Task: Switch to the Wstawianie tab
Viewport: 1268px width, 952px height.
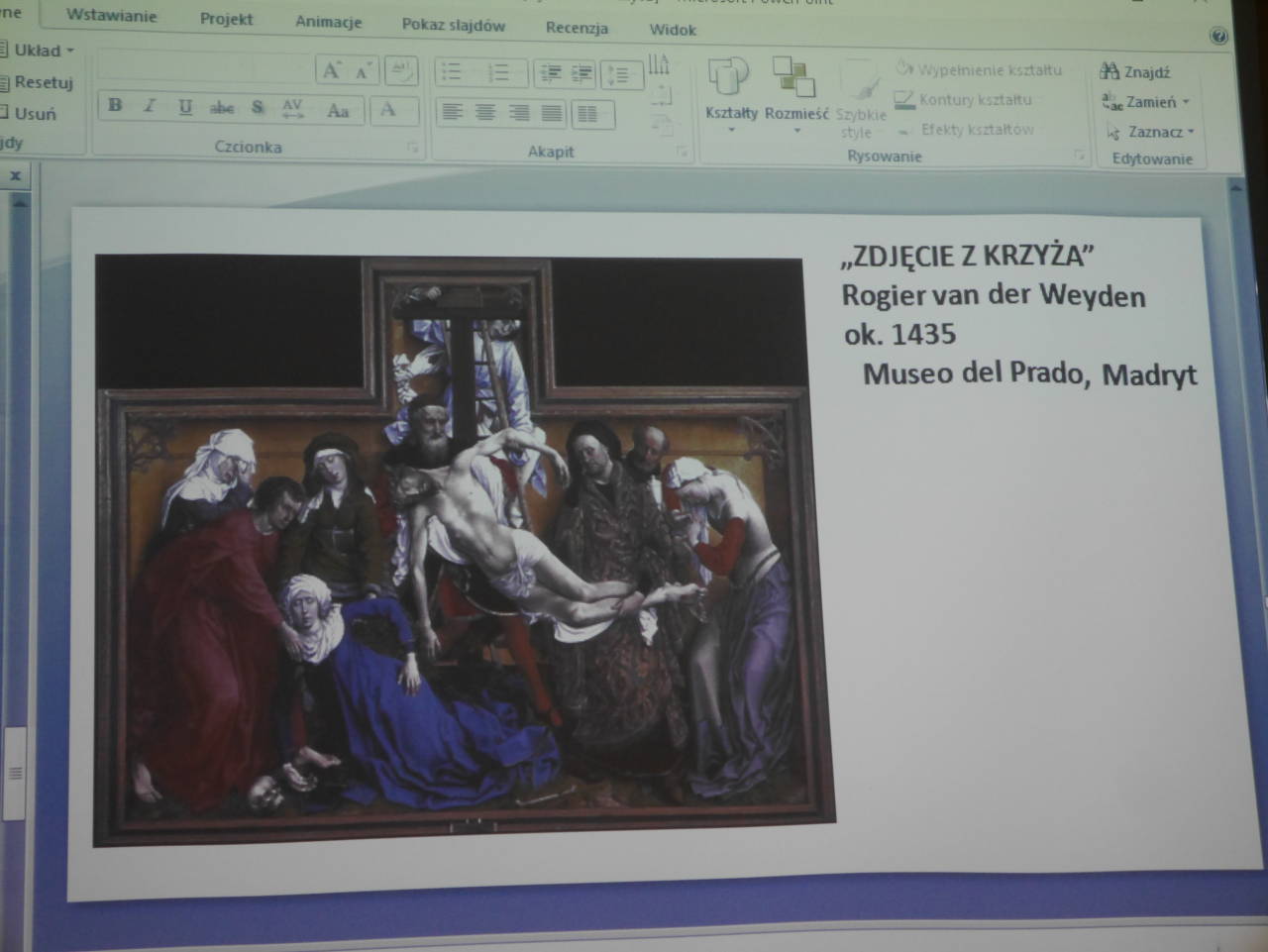Action: click(x=112, y=16)
